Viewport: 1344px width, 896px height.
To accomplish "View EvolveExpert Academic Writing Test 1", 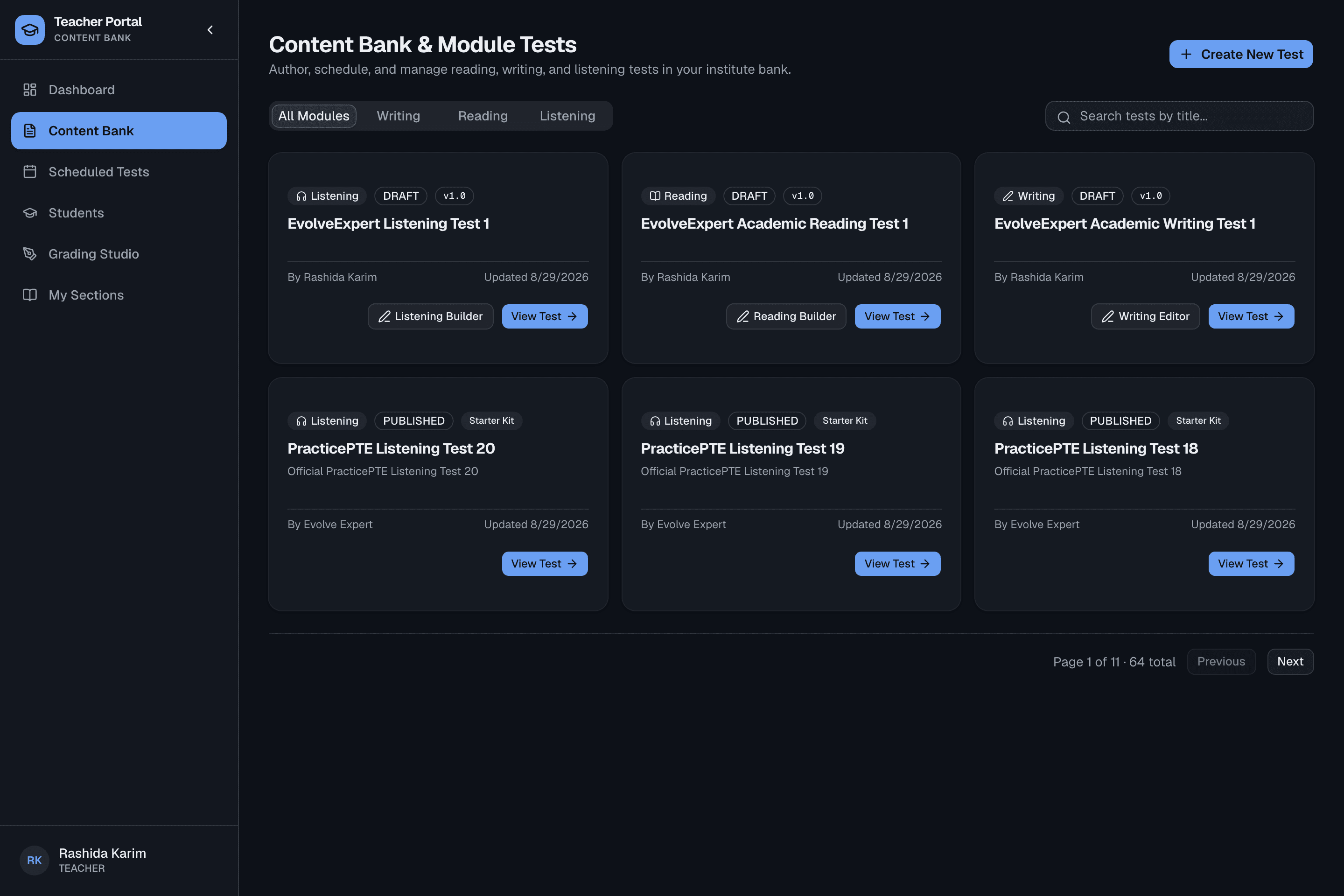I will [x=1251, y=316].
